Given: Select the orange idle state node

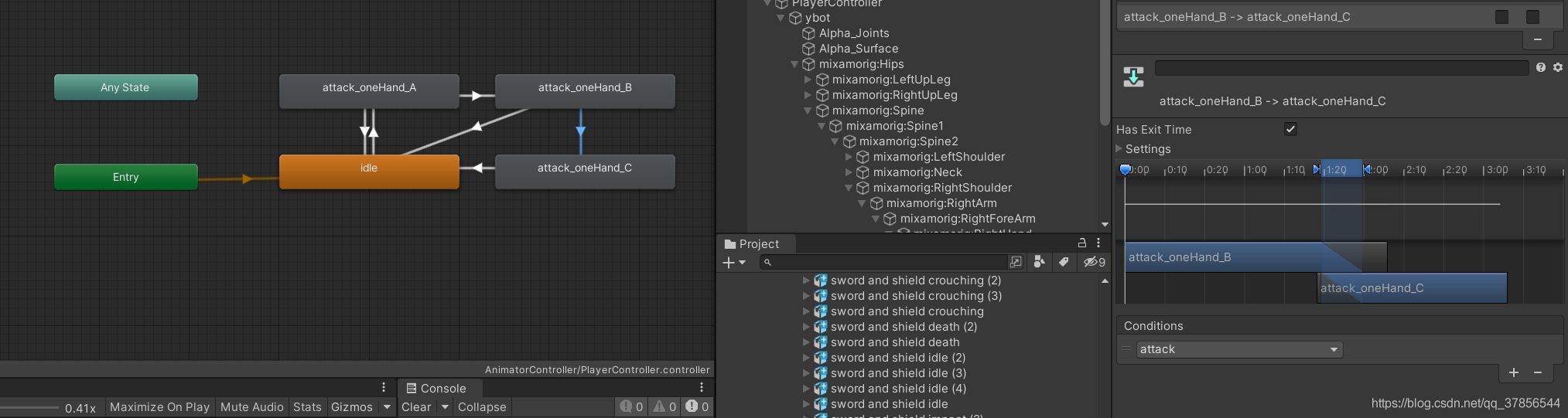Looking at the screenshot, I should 369,172.
